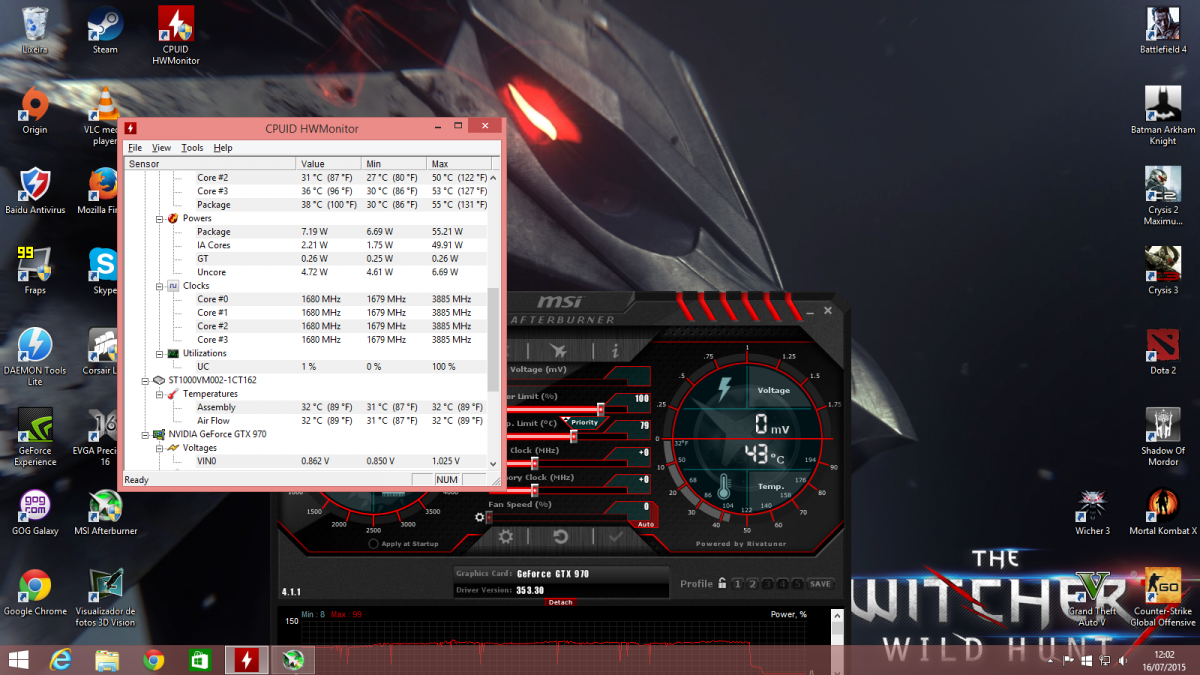Open the CPUID HWMonitor desktop shortcut
Screen dimensions: 1200x675
(176, 36)
